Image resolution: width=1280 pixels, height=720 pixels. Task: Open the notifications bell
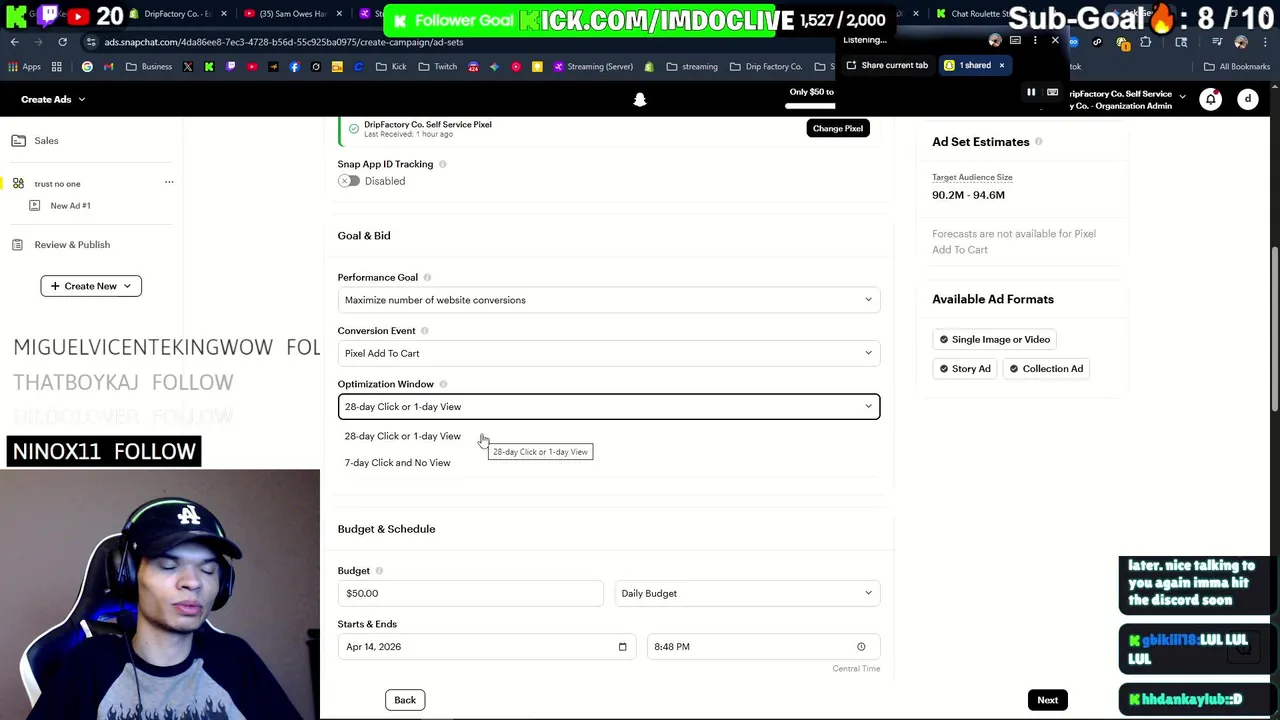1211,99
